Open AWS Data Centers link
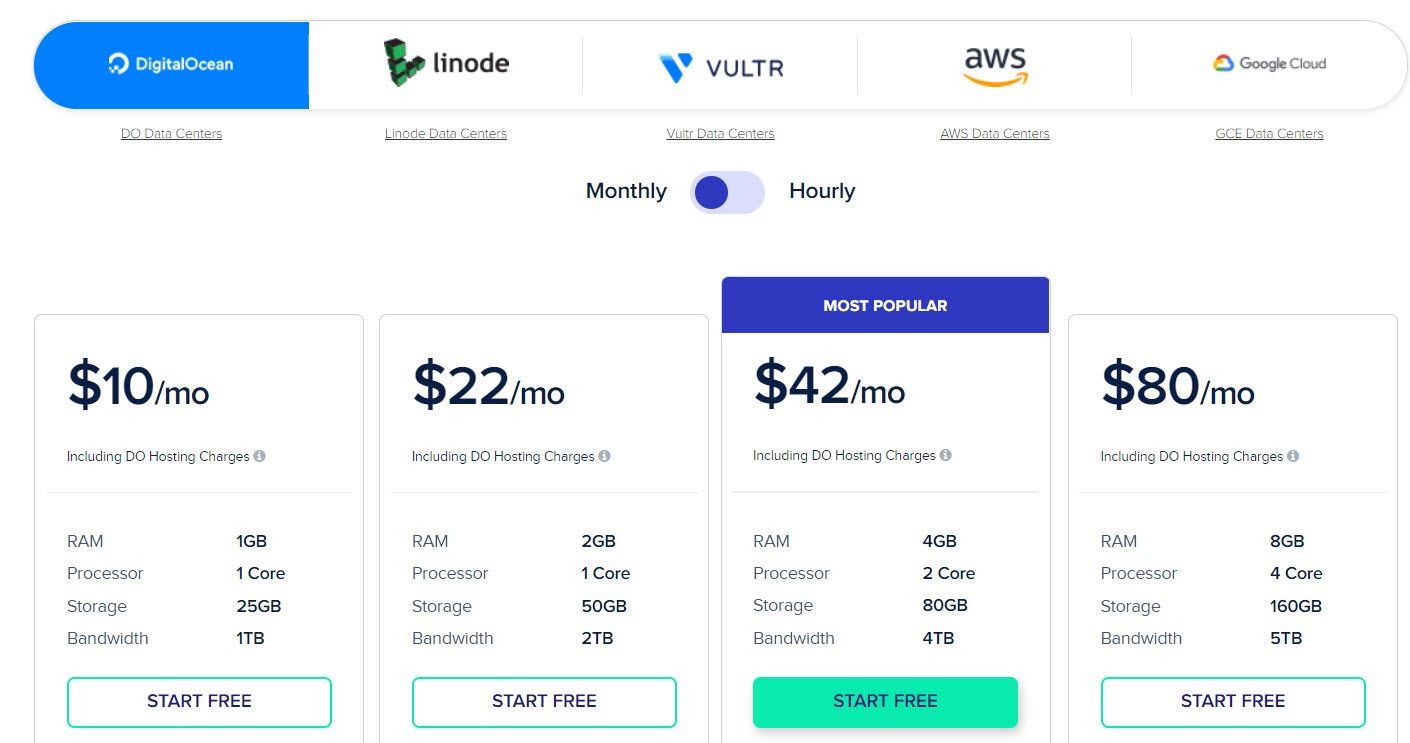Screen dimensions: 1410x743 coord(995,133)
